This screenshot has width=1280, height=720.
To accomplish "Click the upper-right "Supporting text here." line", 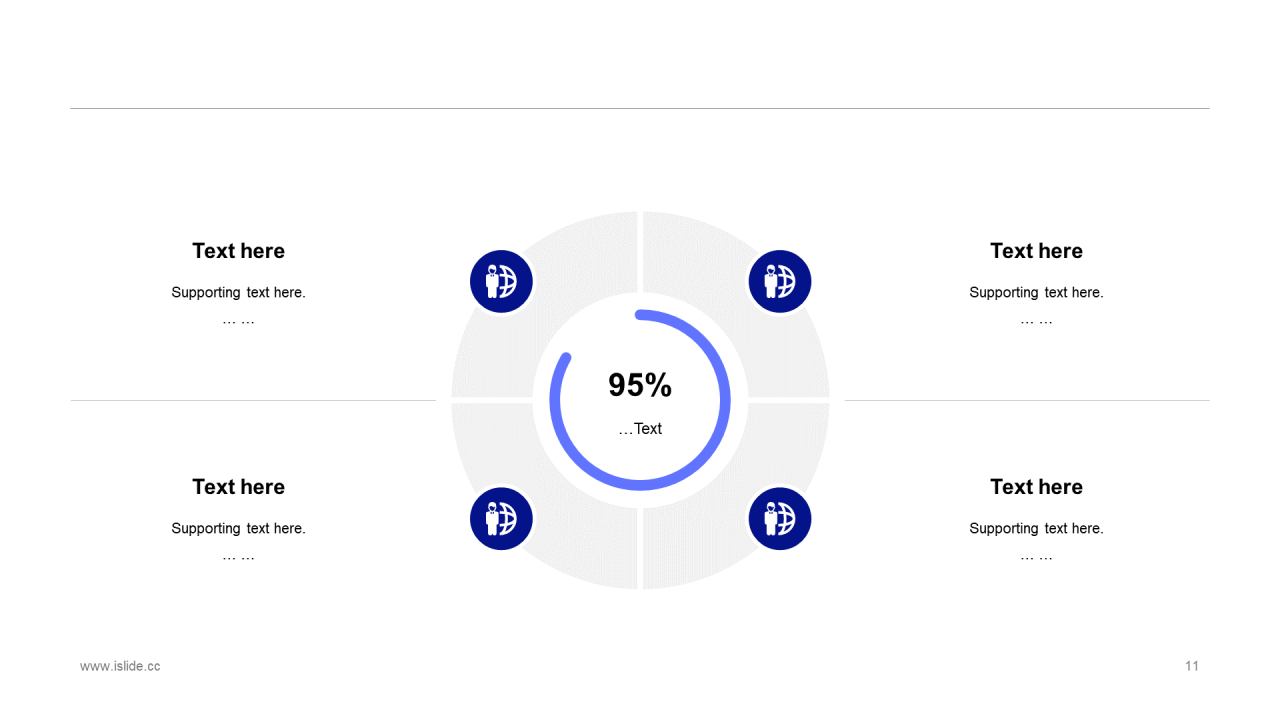I will click(x=1036, y=293).
